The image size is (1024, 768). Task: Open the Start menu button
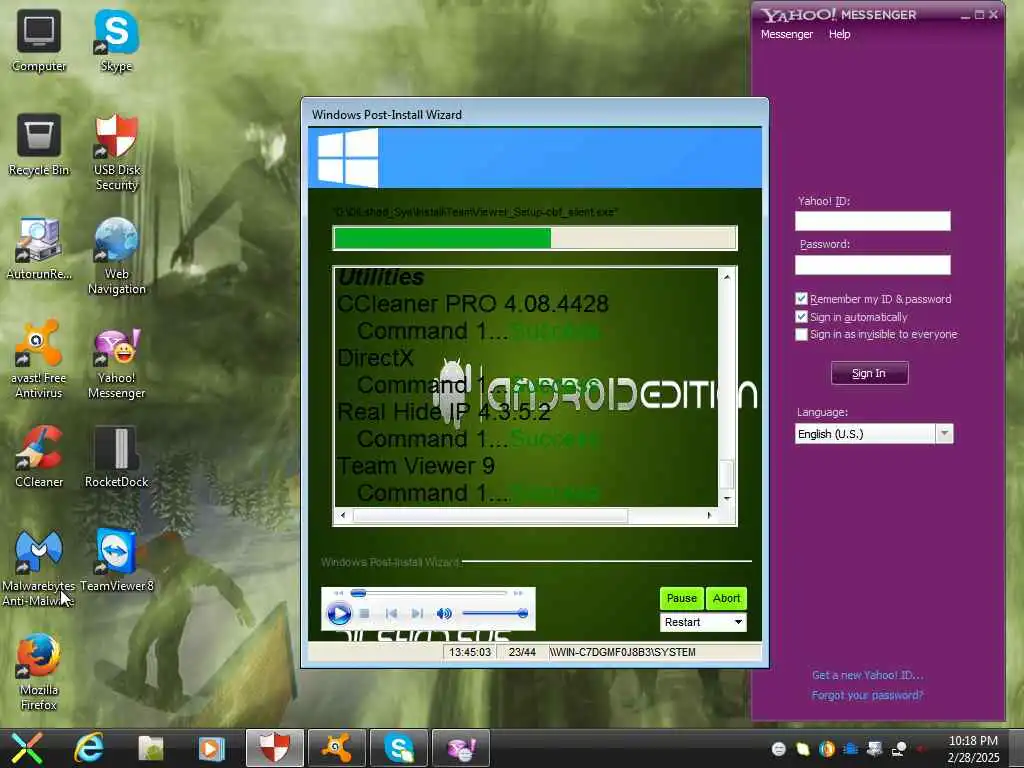click(27, 748)
